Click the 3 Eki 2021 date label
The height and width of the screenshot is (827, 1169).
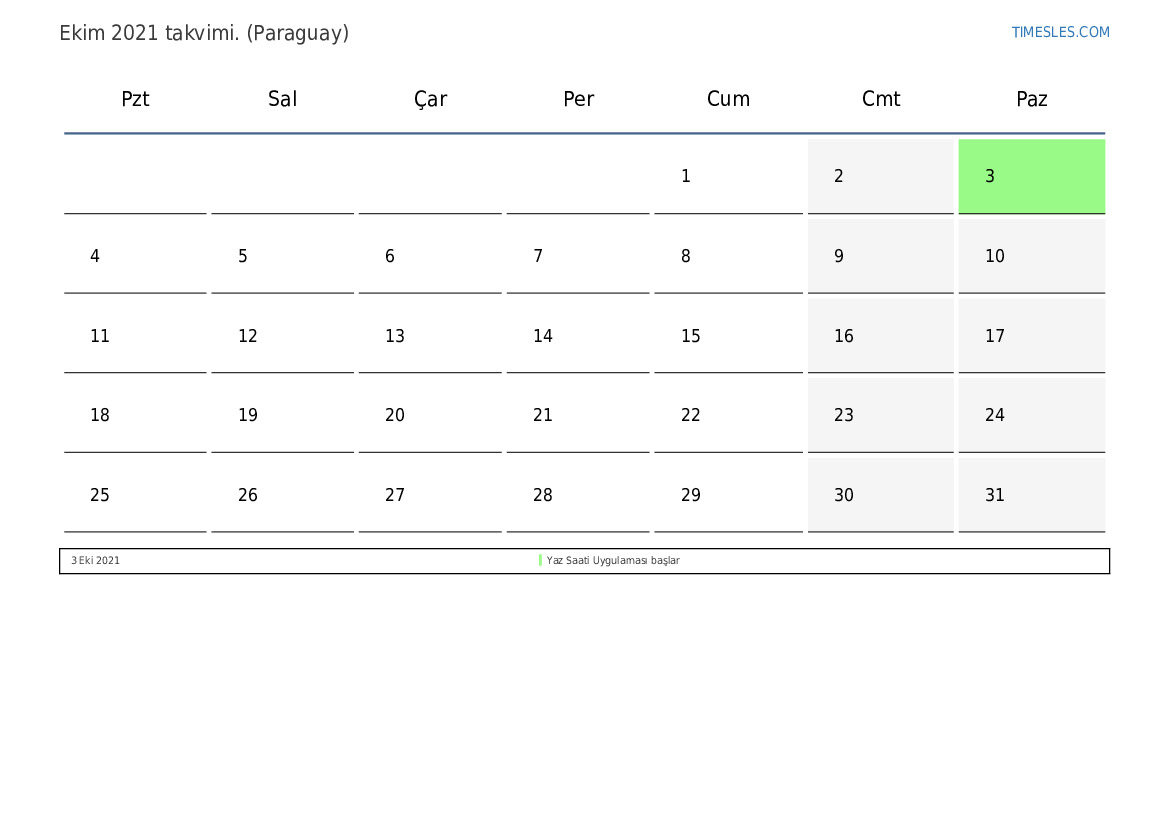95,561
